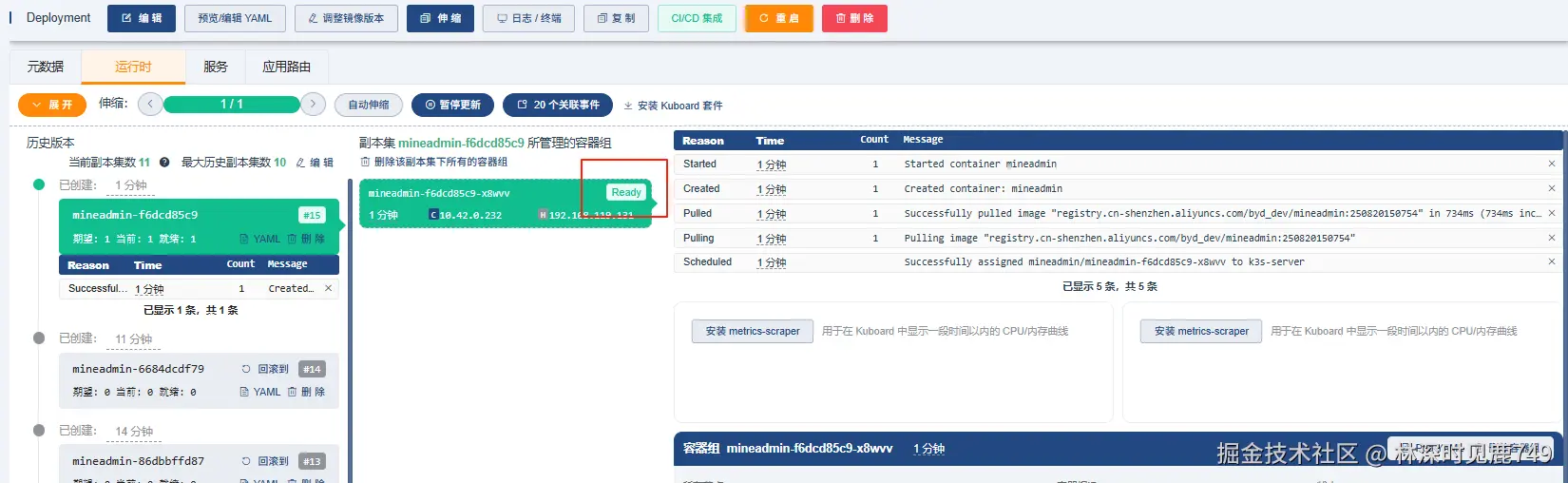Image resolution: width=1568 pixels, height=483 pixels.
Task: Edit 最大历史副本集数 via 编辑 link
Action: [315, 163]
